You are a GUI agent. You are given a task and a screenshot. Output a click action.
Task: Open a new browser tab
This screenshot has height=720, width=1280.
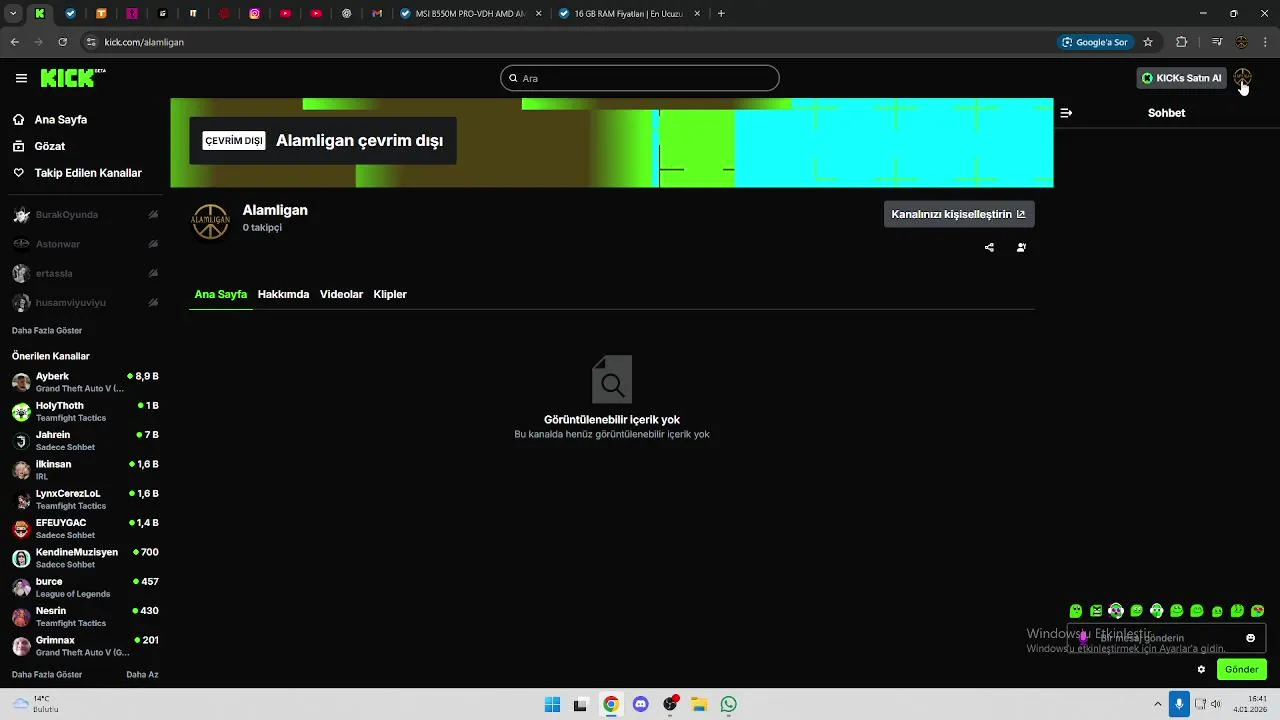pyautogui.click(x=721, y=14)
